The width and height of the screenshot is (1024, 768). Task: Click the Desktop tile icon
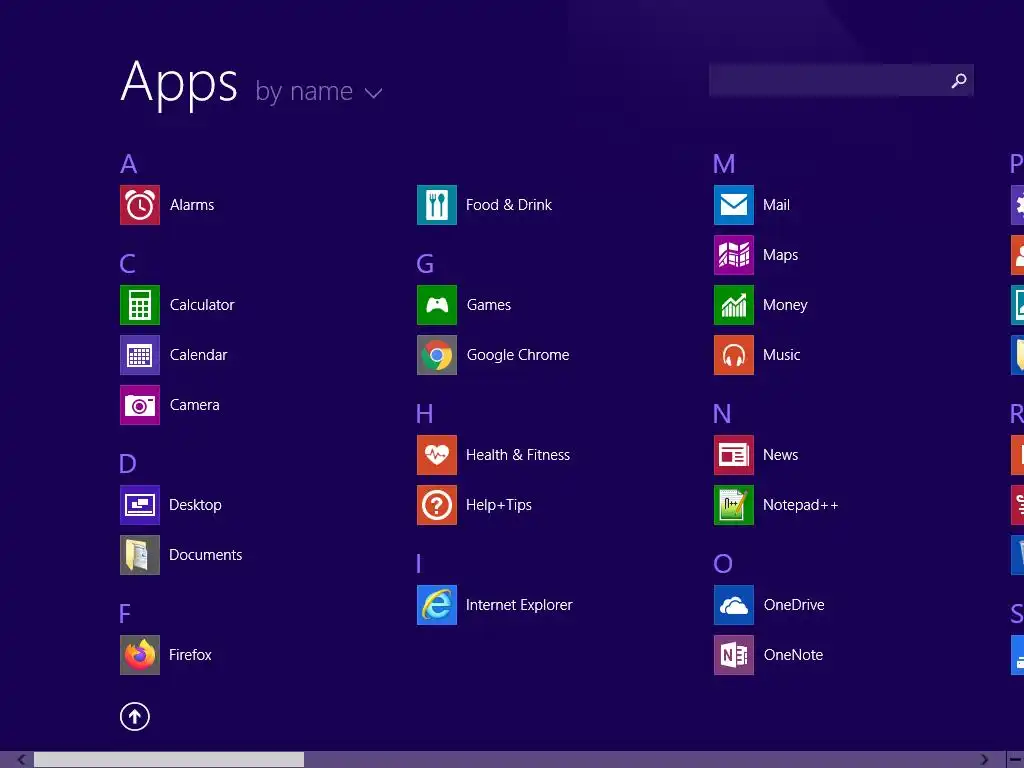pyautogui.click(x=140, y=505)
